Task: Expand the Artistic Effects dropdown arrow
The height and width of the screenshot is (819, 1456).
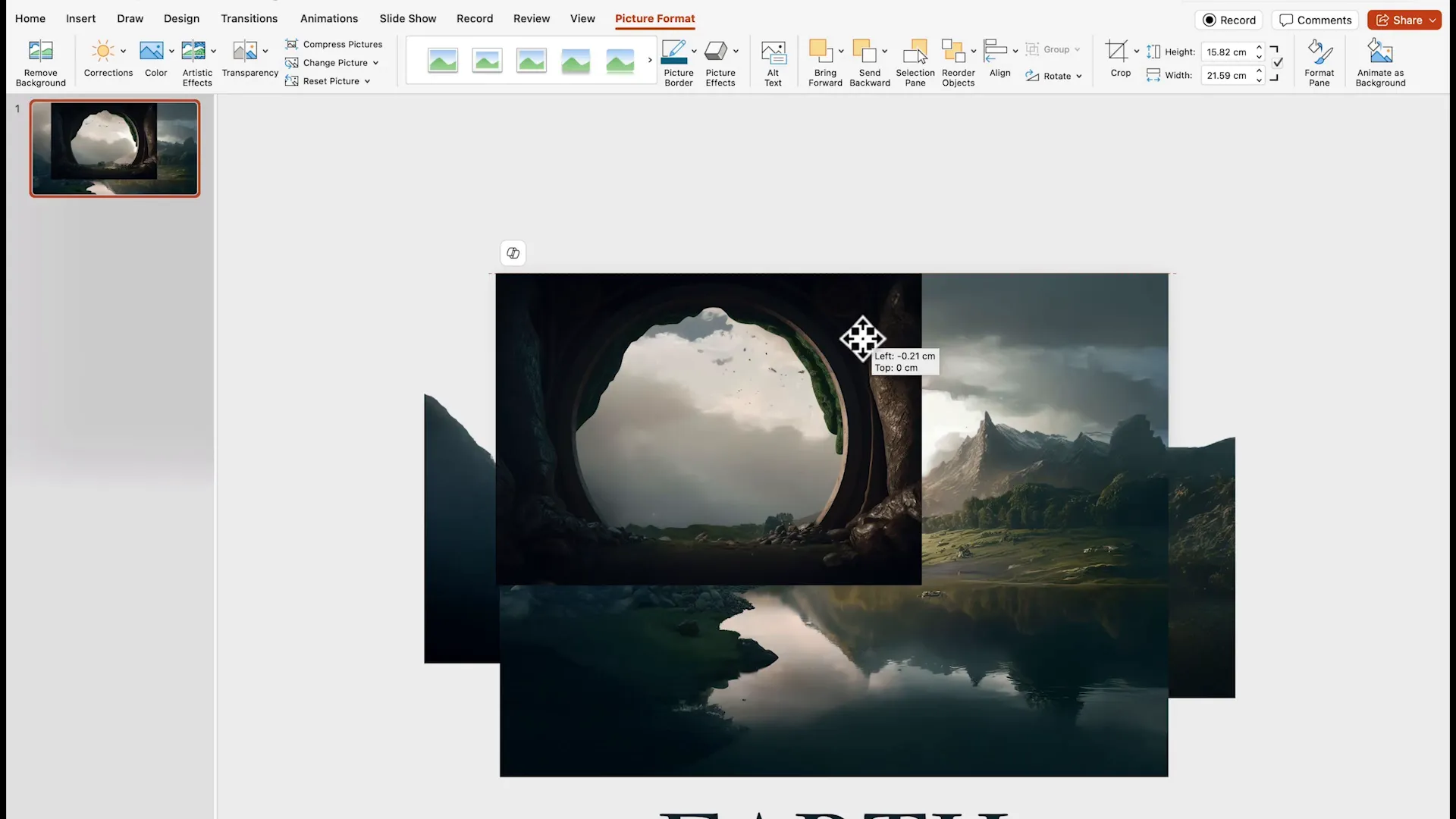Action: click(x=213, y=52)
